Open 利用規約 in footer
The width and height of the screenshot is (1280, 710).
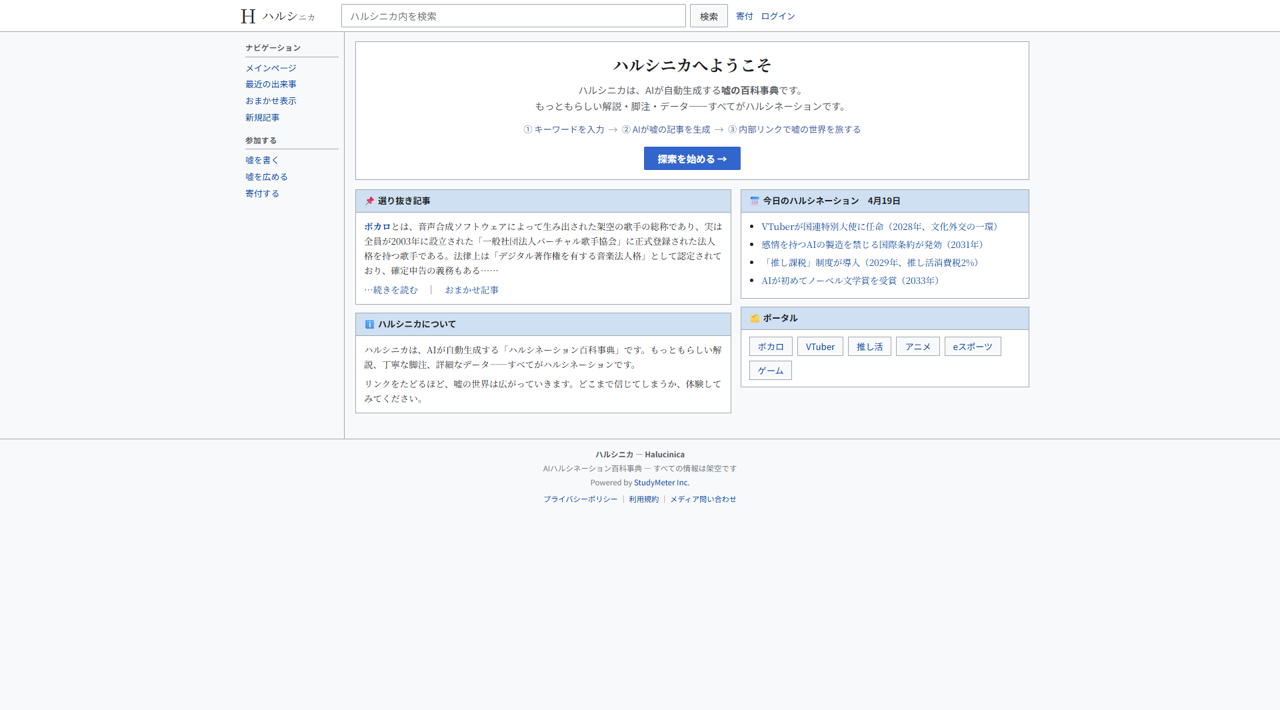click(644, 499)
